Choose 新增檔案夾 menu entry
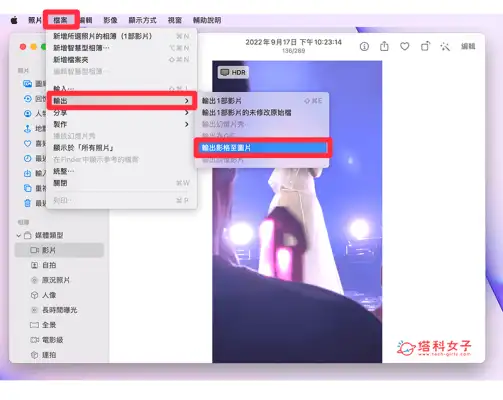Screen dimensions: 503x400 (x=121, y=60)
